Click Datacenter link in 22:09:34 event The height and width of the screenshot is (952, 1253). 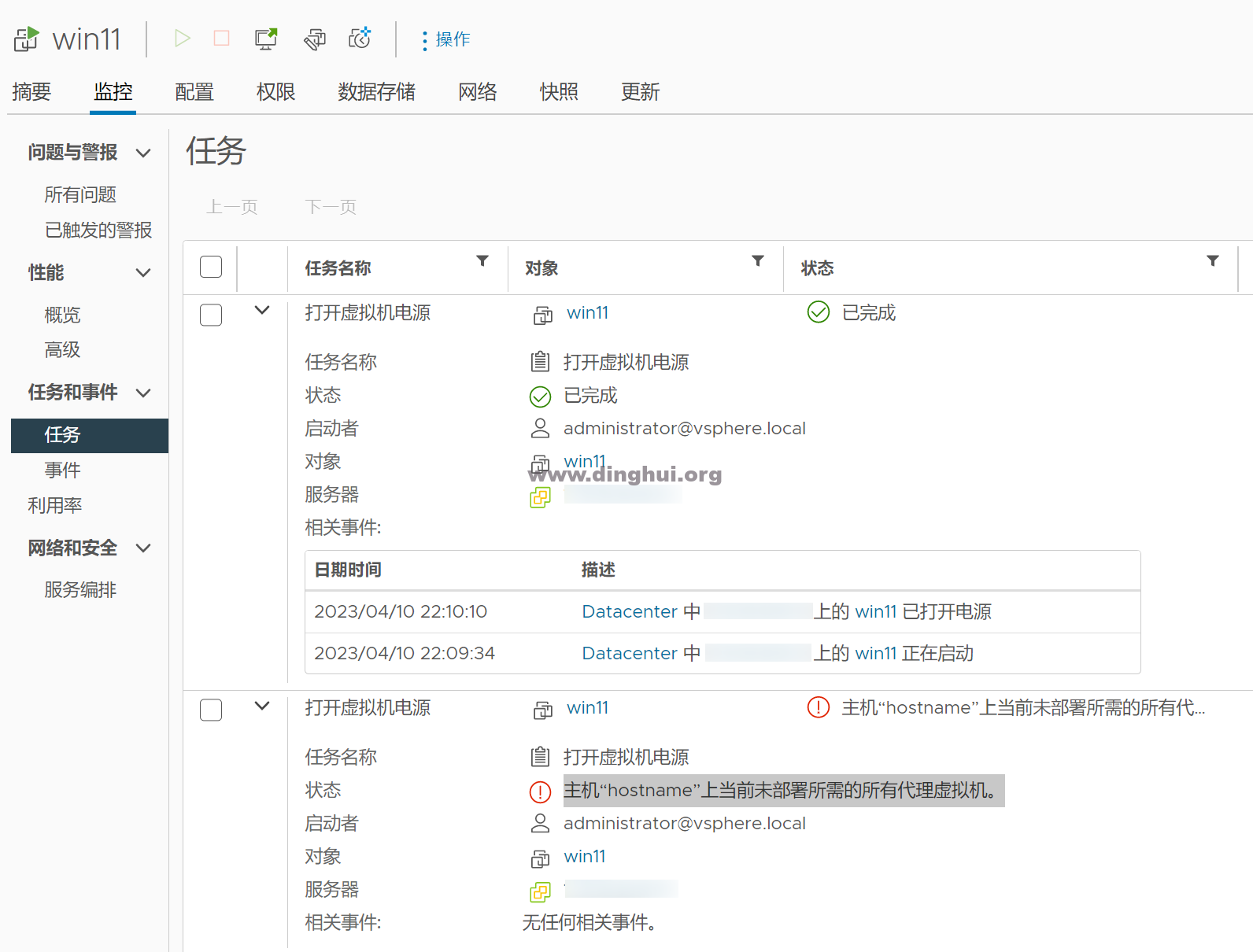(x=630, y=653)
